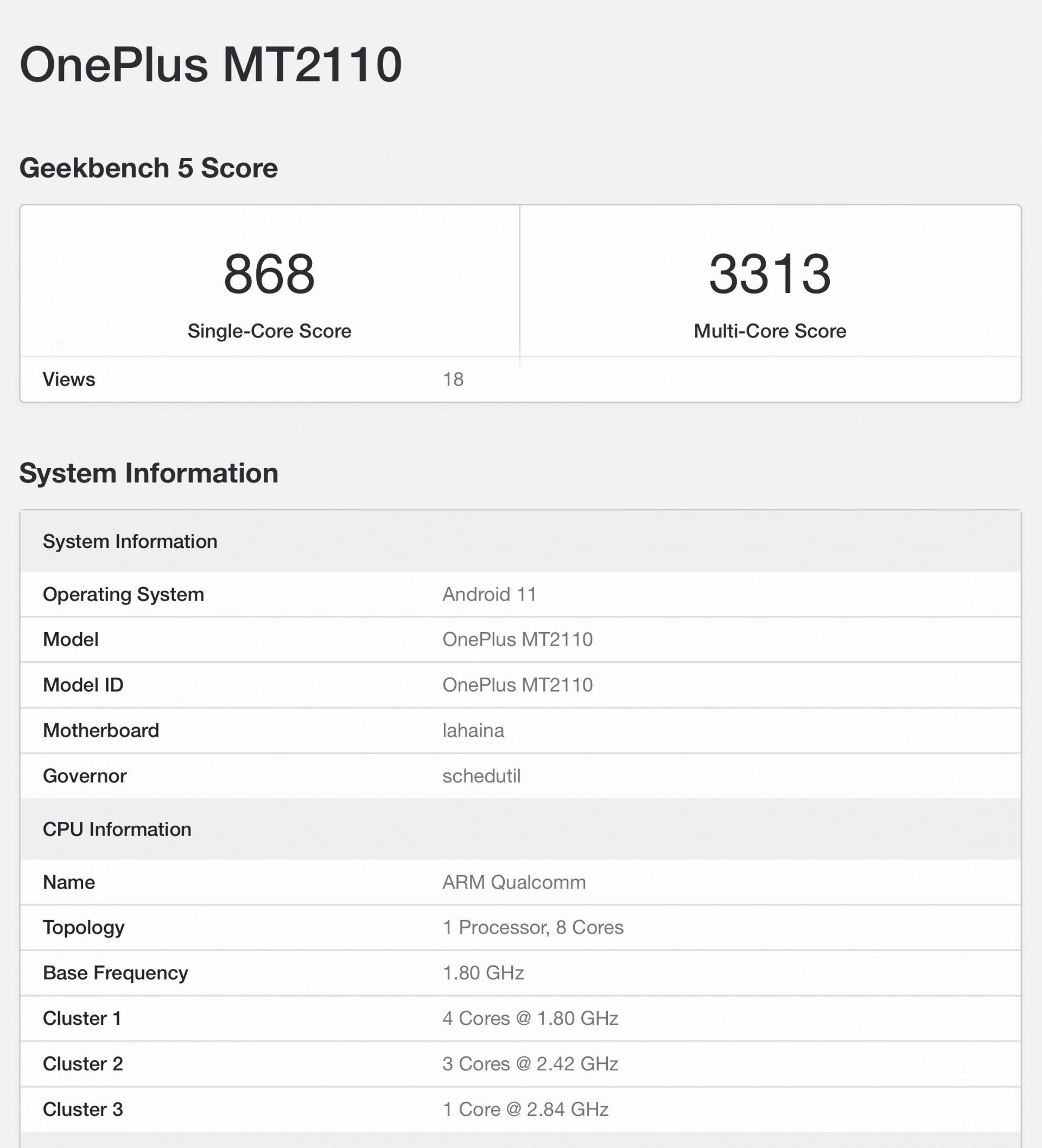Click the Operating System label
This screenshot has height=1148, width=1042.
(123, 595)
